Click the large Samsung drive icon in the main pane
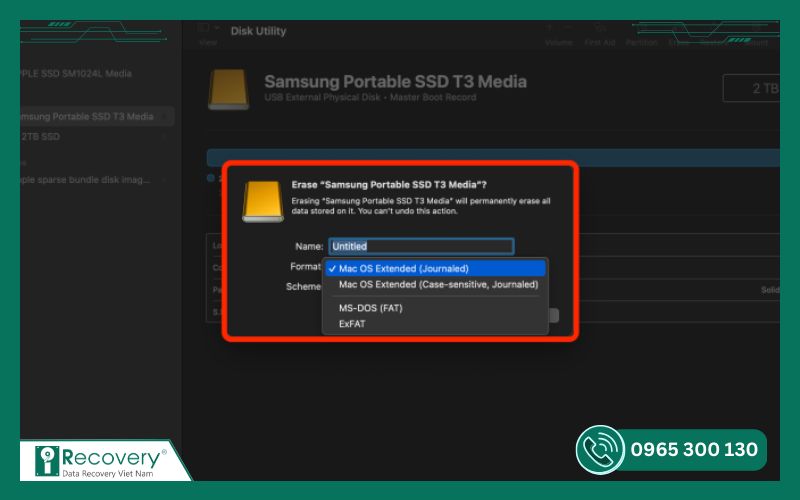Screen dimensions: 800x500 (x=229, y=90)
